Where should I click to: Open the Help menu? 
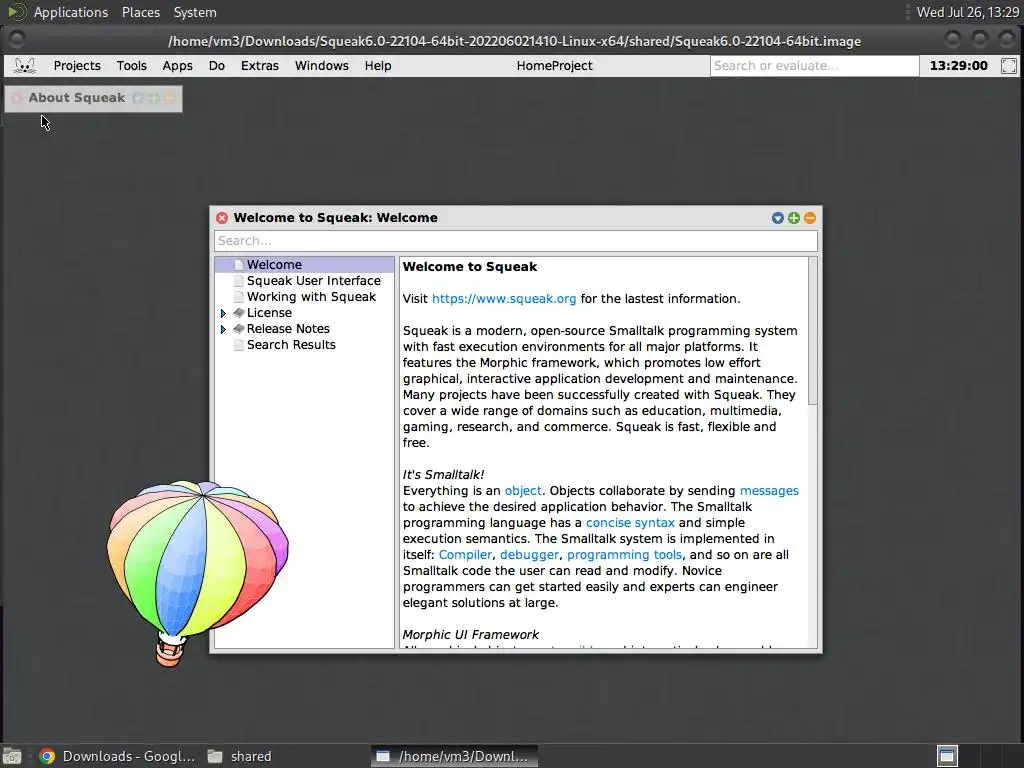pos(378,65)
